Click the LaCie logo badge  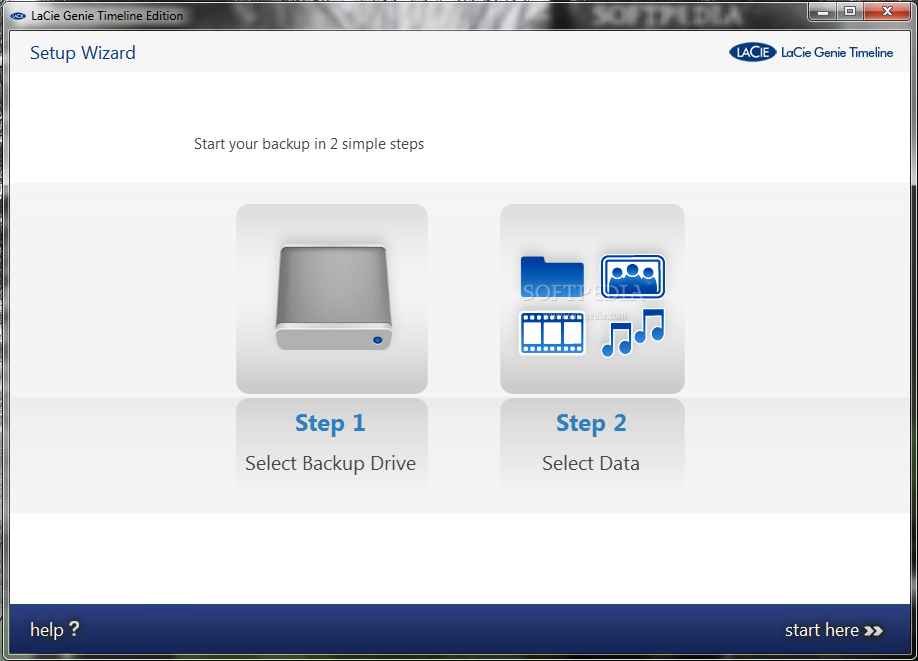[752, 53]
